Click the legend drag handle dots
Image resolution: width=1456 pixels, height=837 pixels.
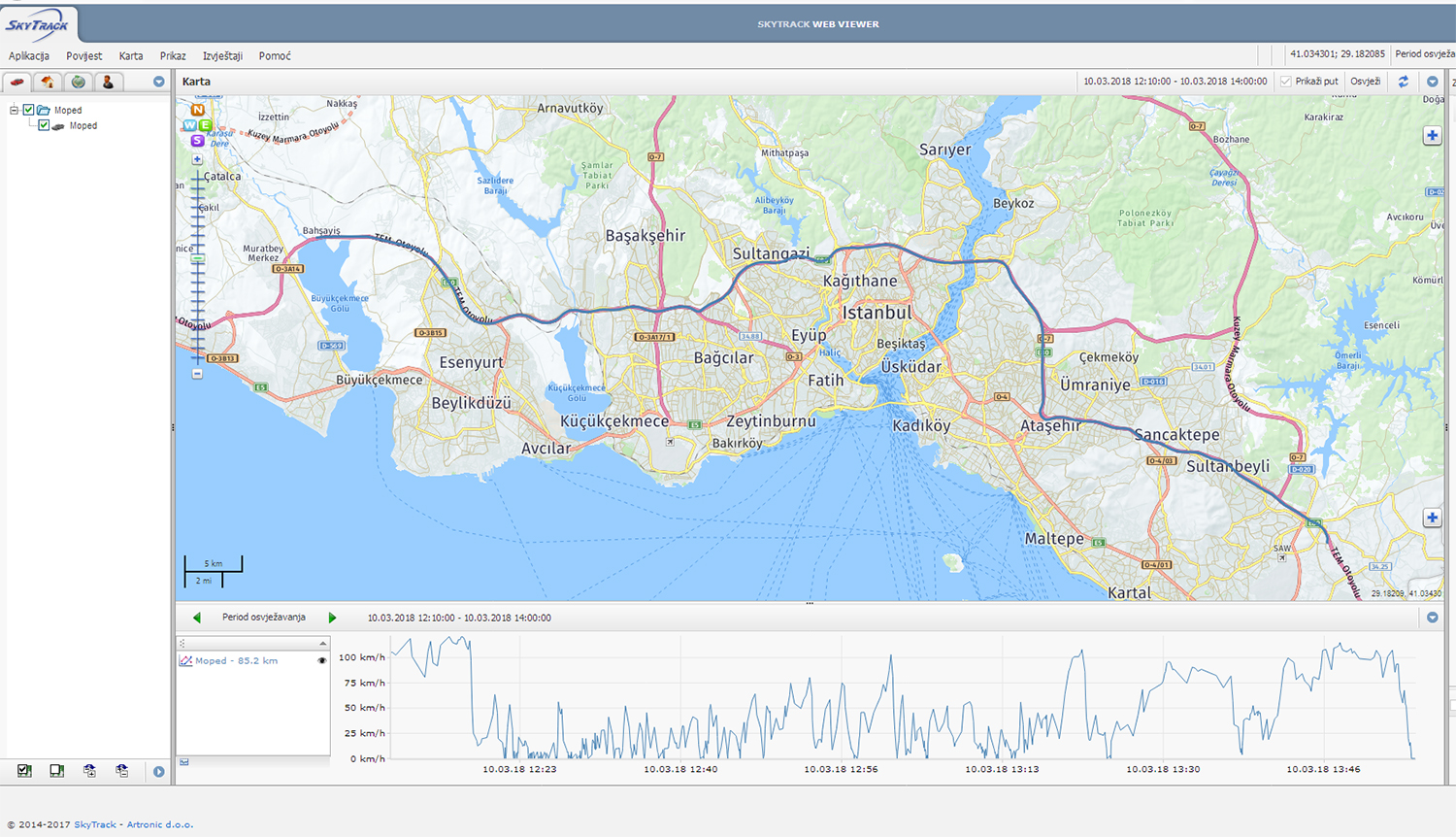(182, 644)
